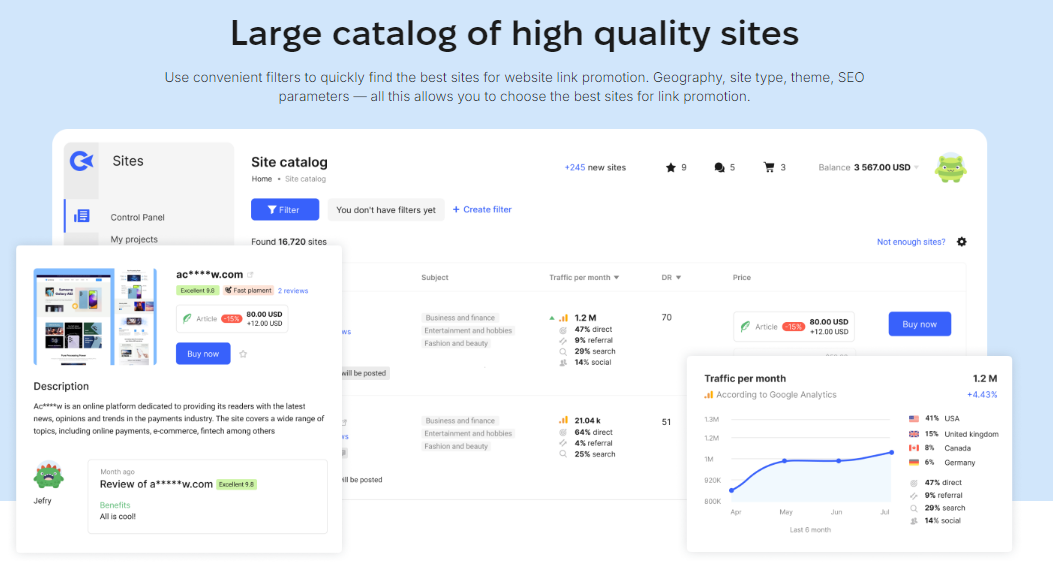Image resolution: width=1053 pixels, height=564 pixels.
Task: Click the Jul data point on traffic chart
Action: pyautogui.click(x=892, y=453)
